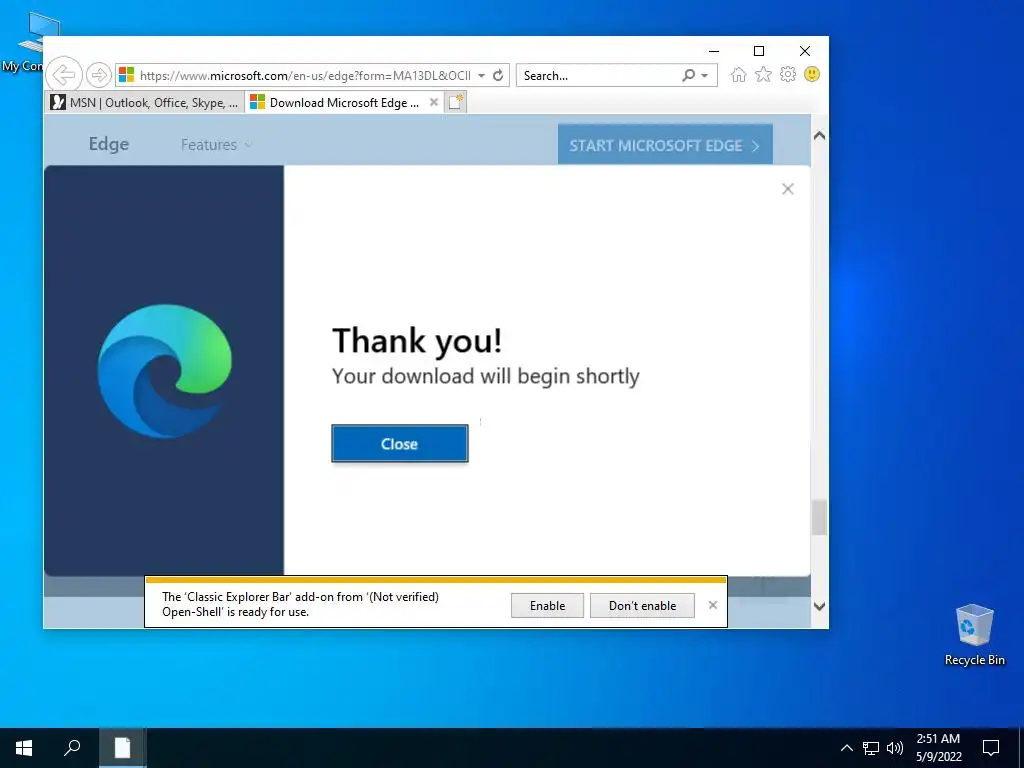Viewport: 1024px width, 768px height.
Task: Expand the address bar URL dropdown
Action: [481, 75]
